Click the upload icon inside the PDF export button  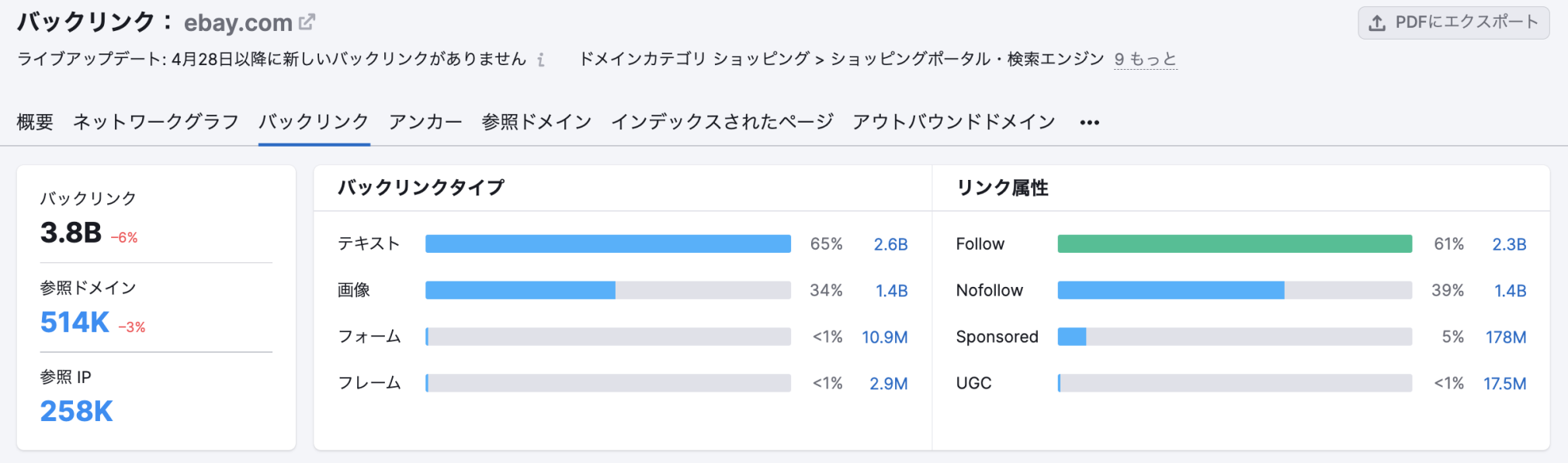1378,22
